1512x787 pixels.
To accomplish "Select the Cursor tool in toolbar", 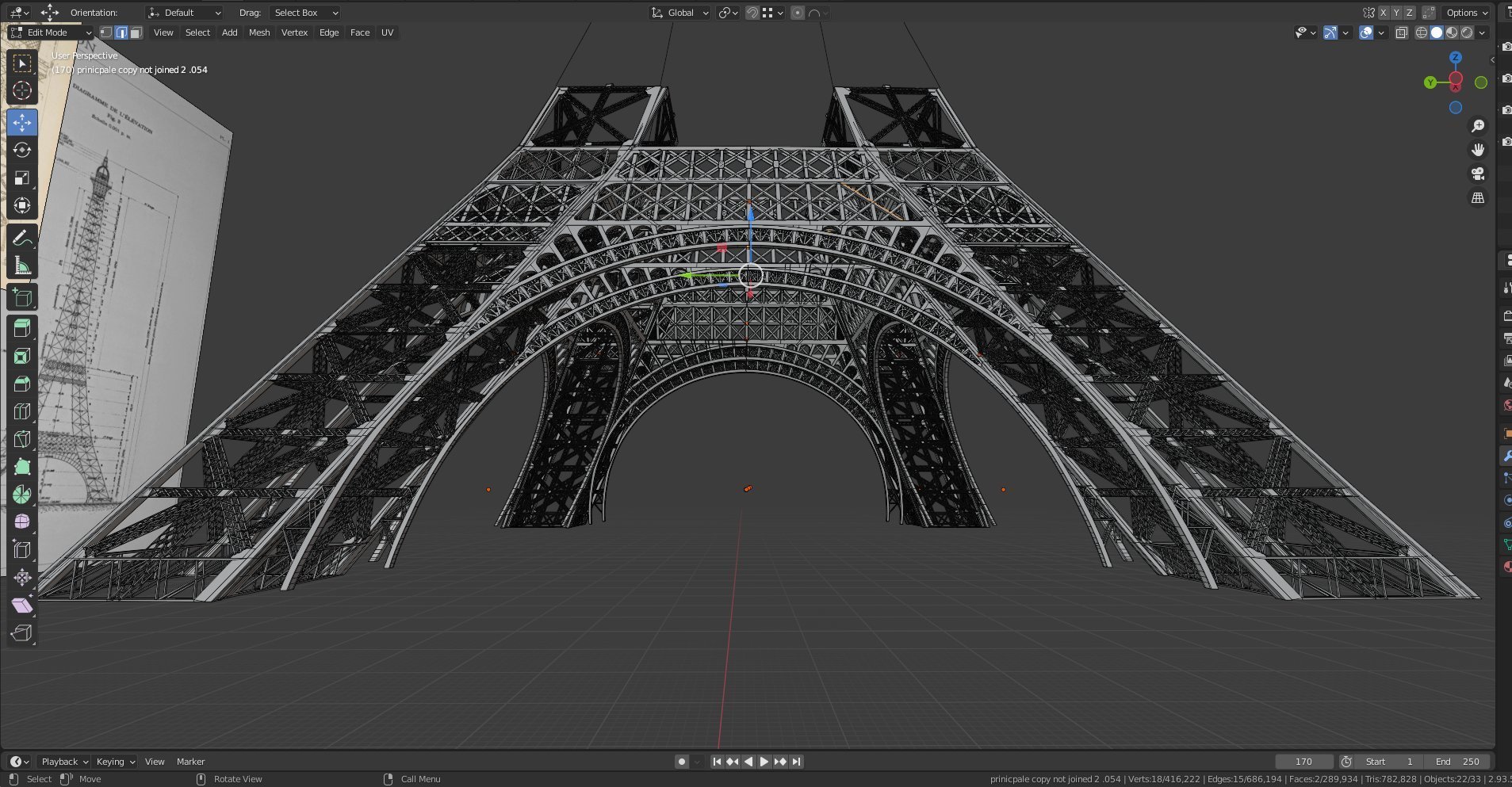I will click(22, 91).
